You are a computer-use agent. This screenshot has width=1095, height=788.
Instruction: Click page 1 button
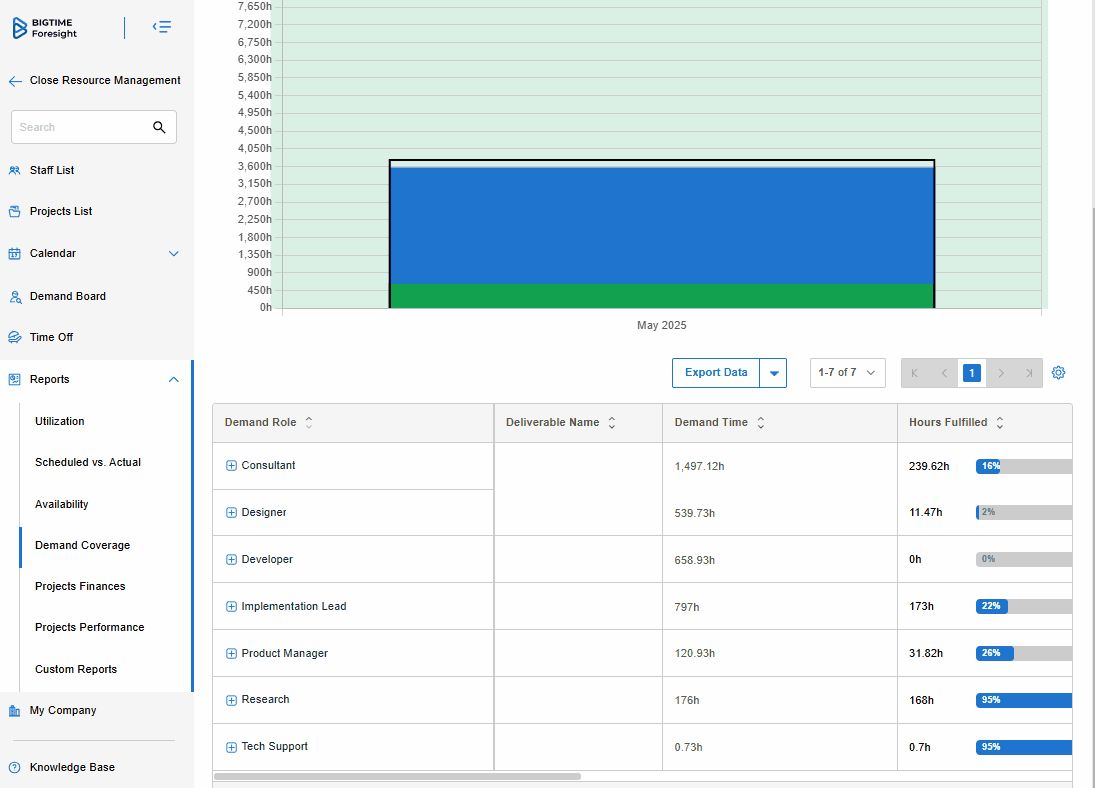pyautogui.click(x=971, y=373)
